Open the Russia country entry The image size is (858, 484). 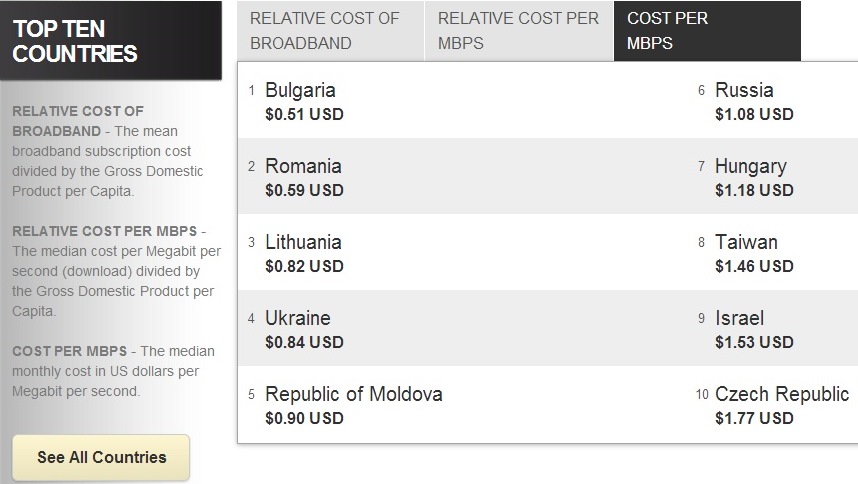pos(744,91)
